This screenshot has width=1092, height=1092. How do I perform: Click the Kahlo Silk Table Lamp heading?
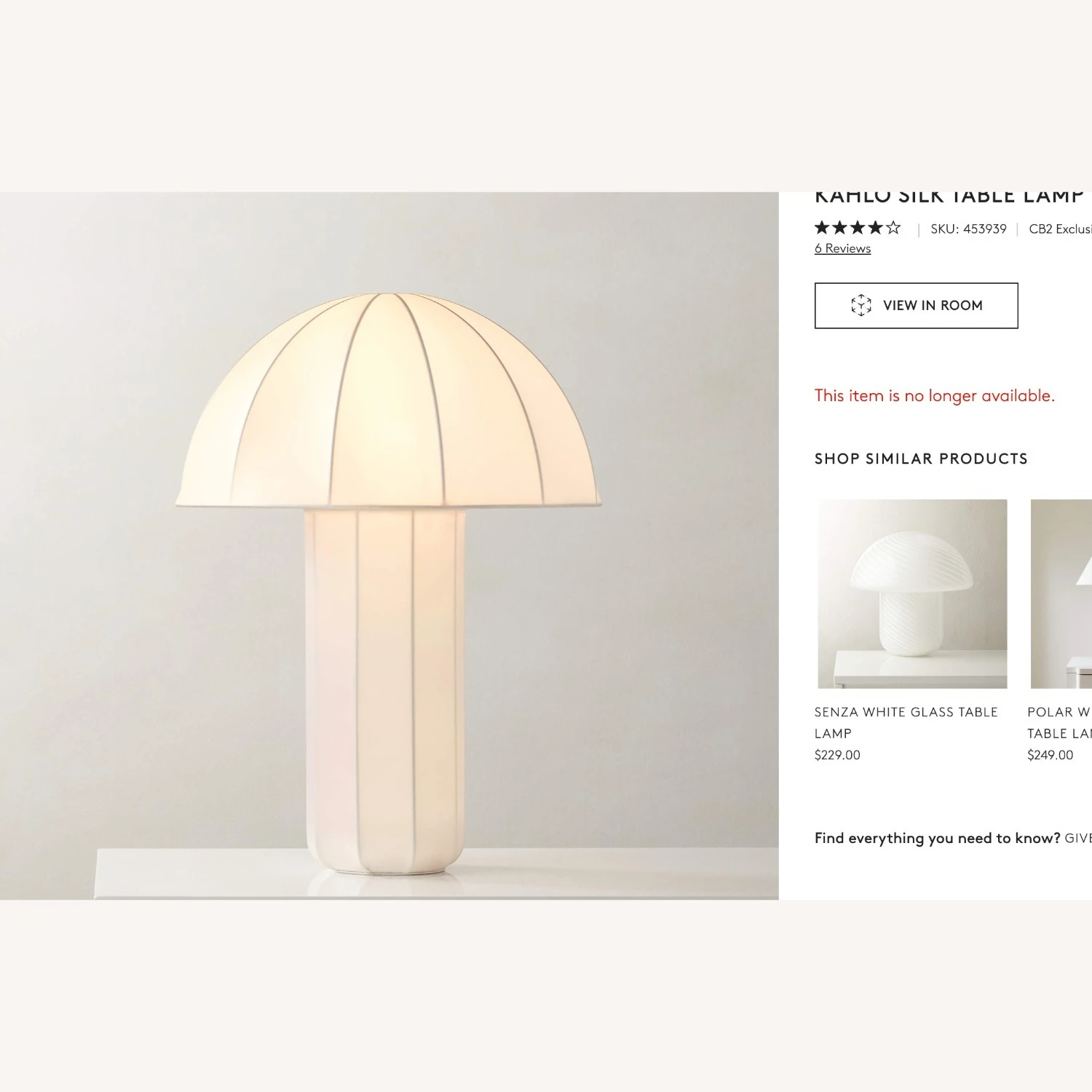pyautogui.click(x=949, y=197)
